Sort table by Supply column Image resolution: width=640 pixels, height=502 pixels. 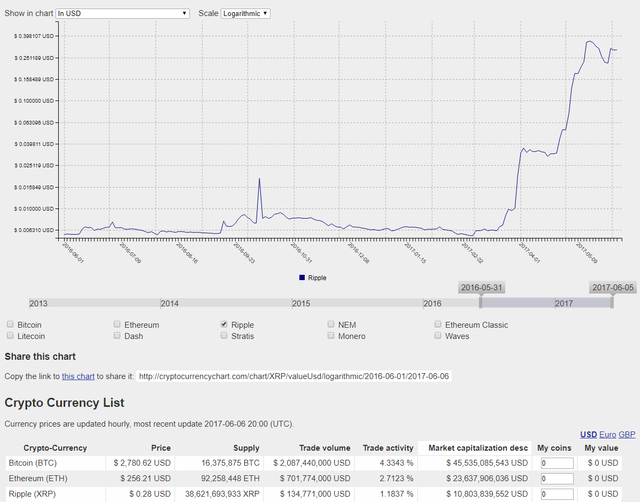click(x=246, y=448)
